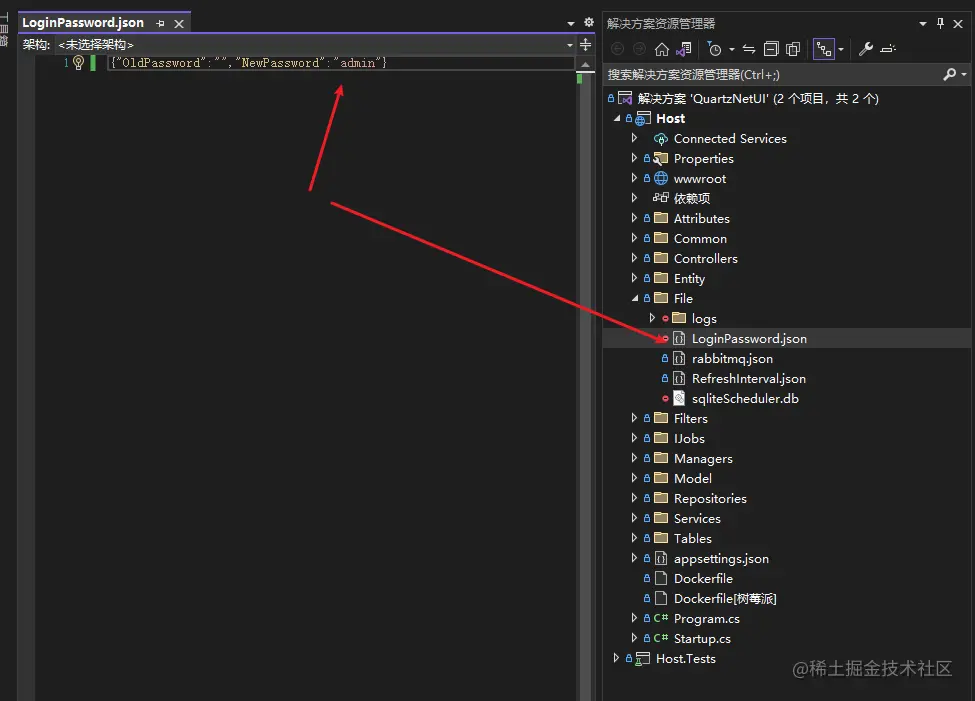Click the lightbulb quick actions icon
This screenshot has width=975, height=701.
[x=78, y=62]
